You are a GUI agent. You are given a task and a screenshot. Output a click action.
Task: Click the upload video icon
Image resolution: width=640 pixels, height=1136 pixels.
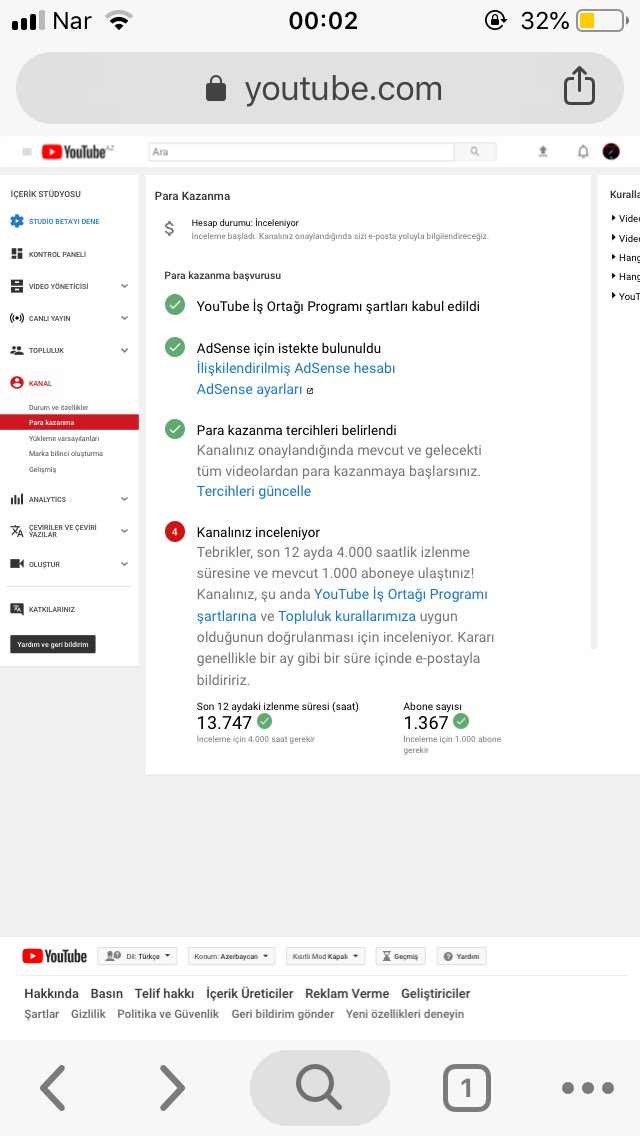pyautogui.click(x=543, y=151)
